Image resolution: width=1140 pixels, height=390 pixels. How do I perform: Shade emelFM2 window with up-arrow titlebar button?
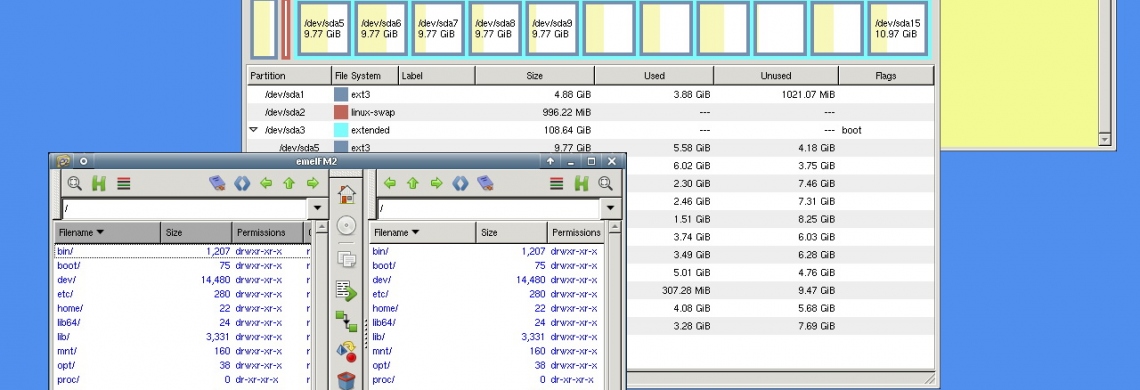[x=550, y=162]
